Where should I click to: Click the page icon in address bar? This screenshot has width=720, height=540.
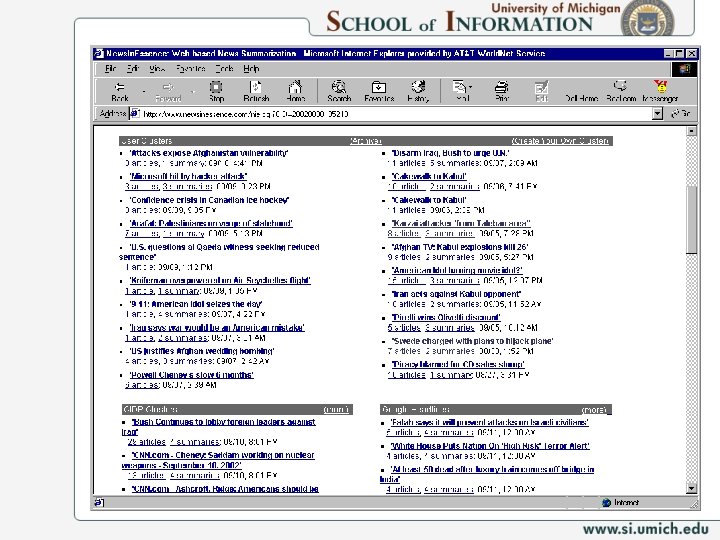tap(135, 113)
